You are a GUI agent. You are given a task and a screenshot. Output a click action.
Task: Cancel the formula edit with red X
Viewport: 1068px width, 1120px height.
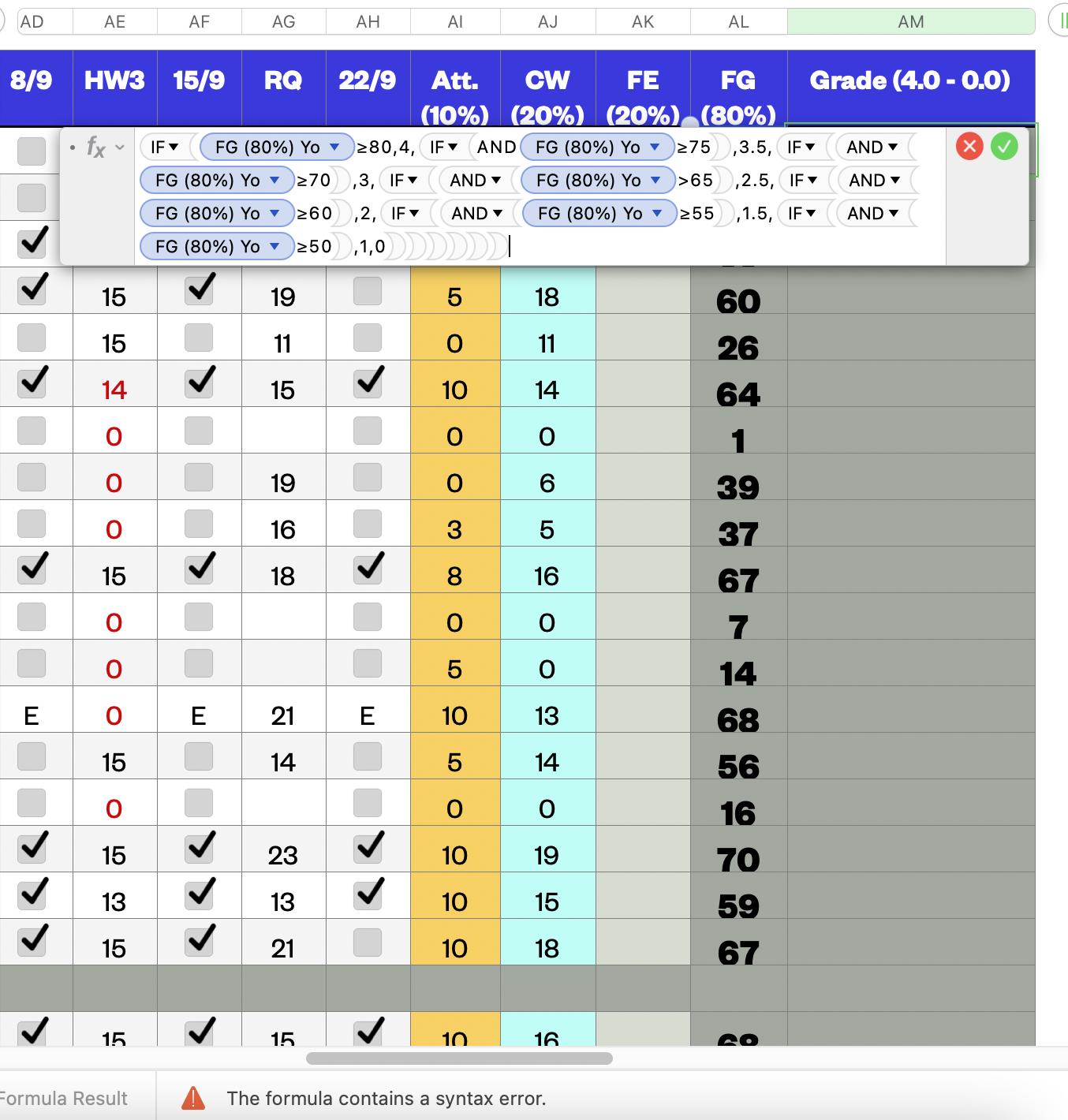point(969,146)
